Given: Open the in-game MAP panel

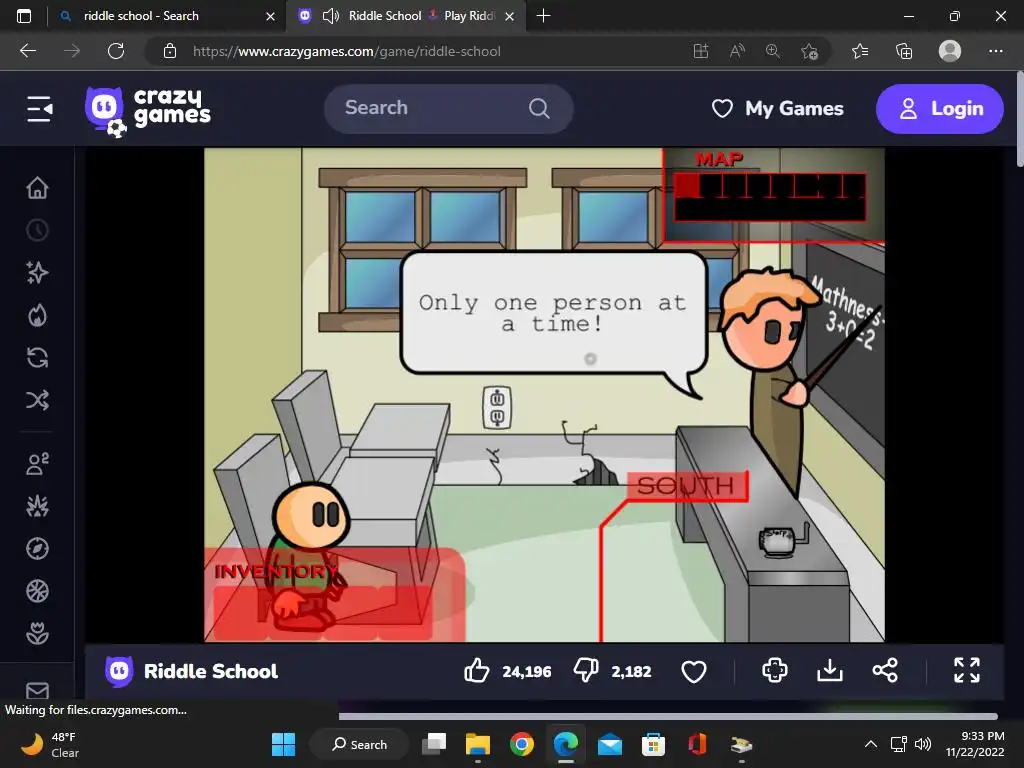Looking at the screenshot, I should pyautogui.click(x=773, y=195).
